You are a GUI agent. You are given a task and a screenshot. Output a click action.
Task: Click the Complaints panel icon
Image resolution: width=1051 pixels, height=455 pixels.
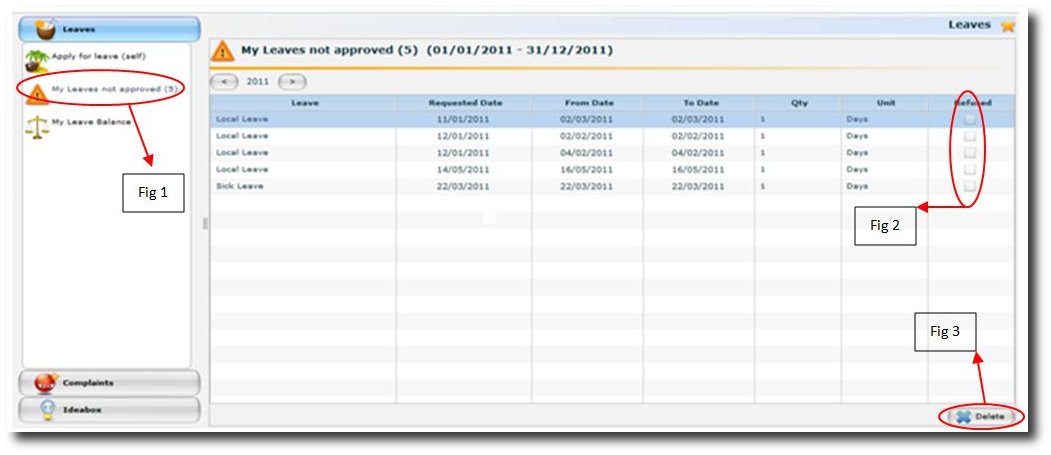46,383
